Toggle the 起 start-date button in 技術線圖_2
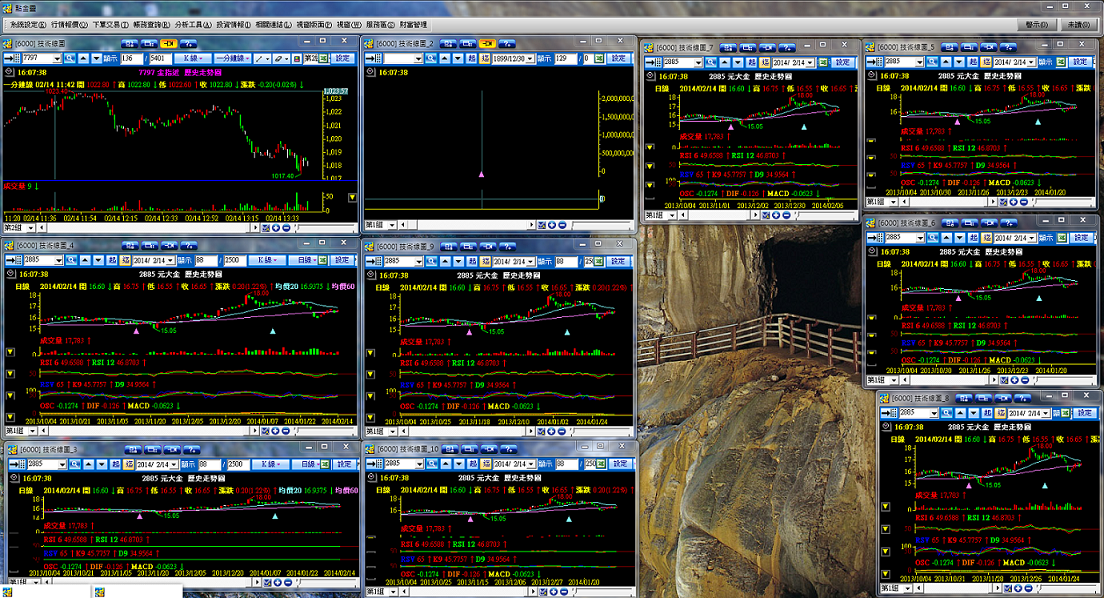The height and width of the screenshot is (598, 1104). pyautogui.click(x=471, y=58)
